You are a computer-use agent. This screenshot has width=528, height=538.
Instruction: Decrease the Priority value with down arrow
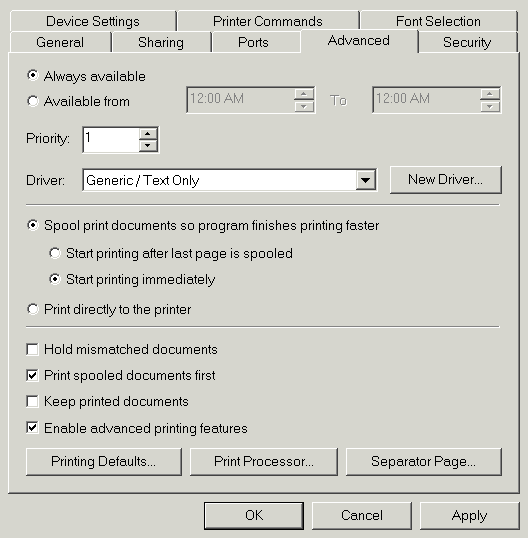[148, 145]
